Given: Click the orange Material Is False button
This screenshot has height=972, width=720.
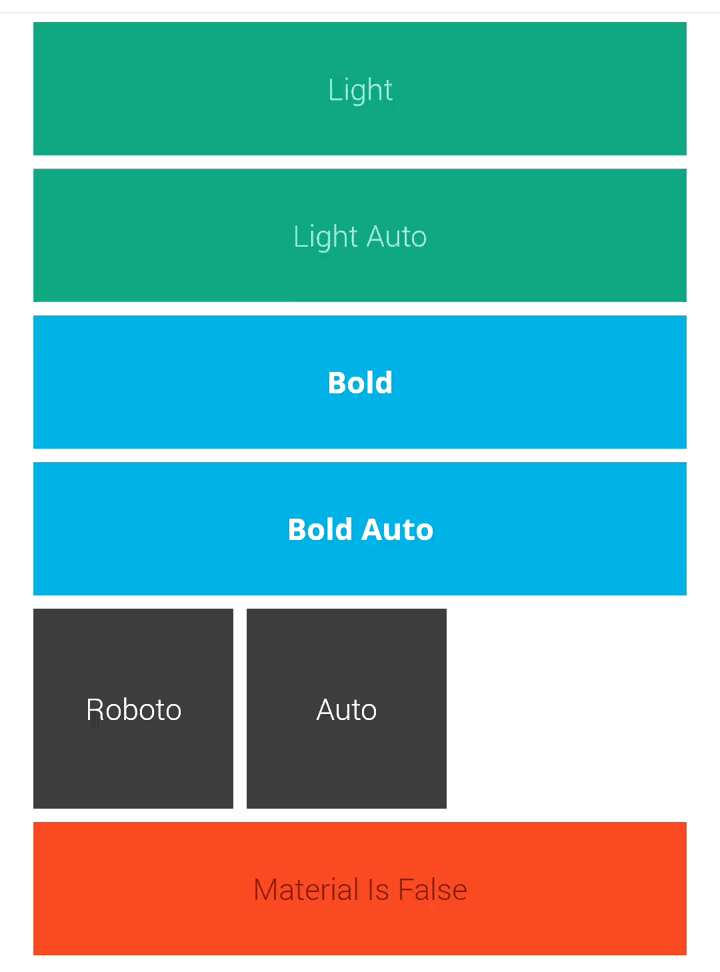Looking at the screenshot, I should coord(360,888).
